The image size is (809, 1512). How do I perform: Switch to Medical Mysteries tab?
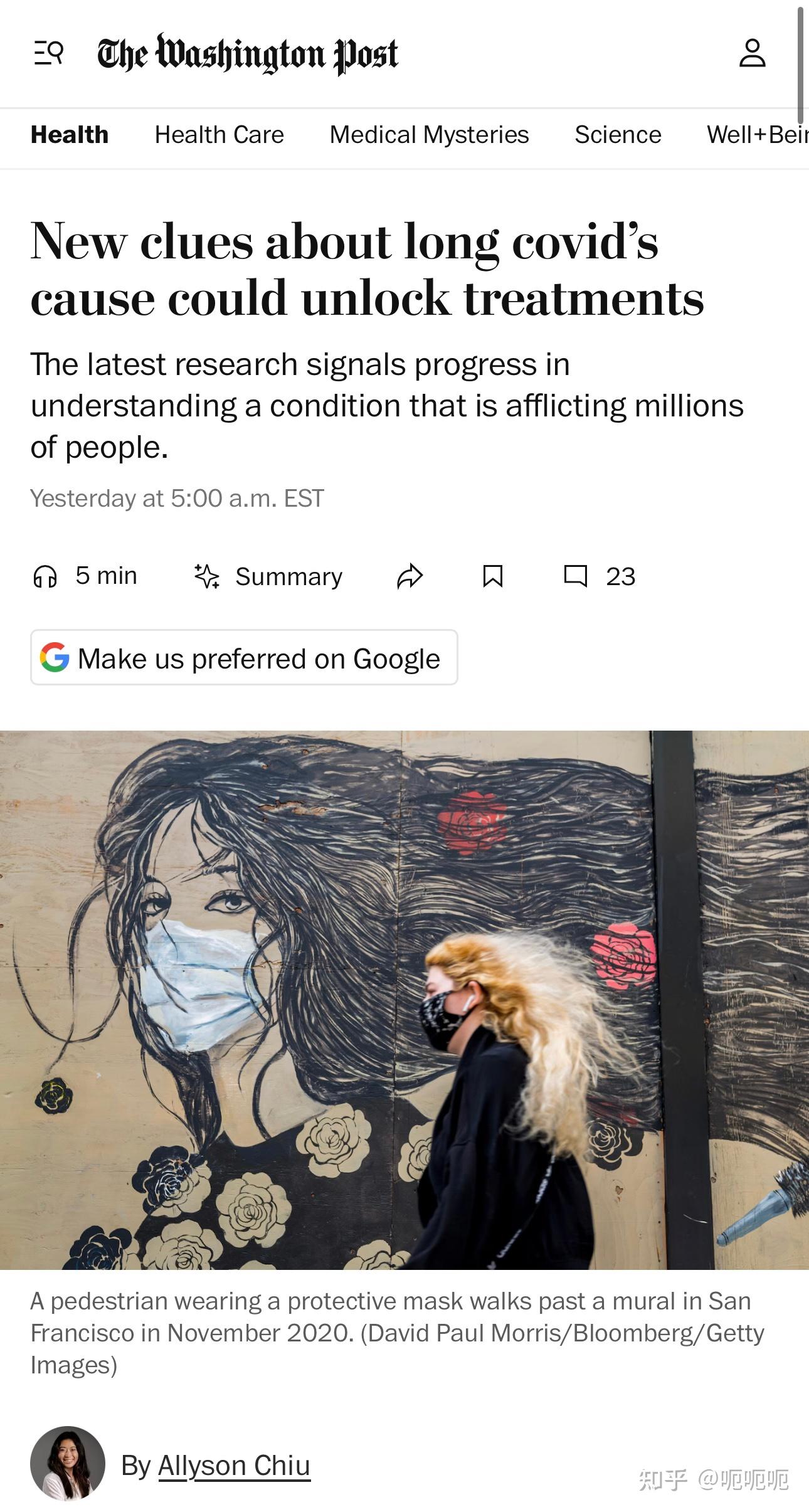430,135
